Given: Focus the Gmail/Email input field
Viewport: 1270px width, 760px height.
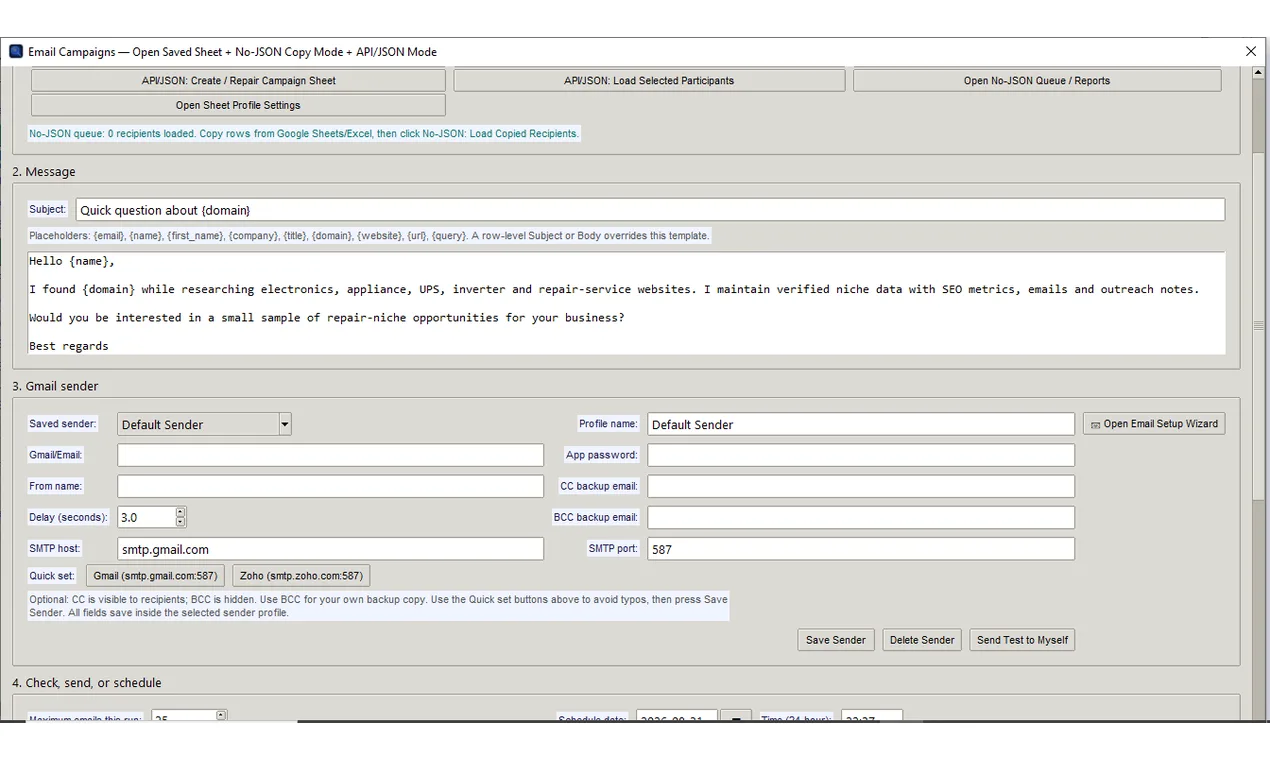Looking at the screenshot, I should click(330, 455).
